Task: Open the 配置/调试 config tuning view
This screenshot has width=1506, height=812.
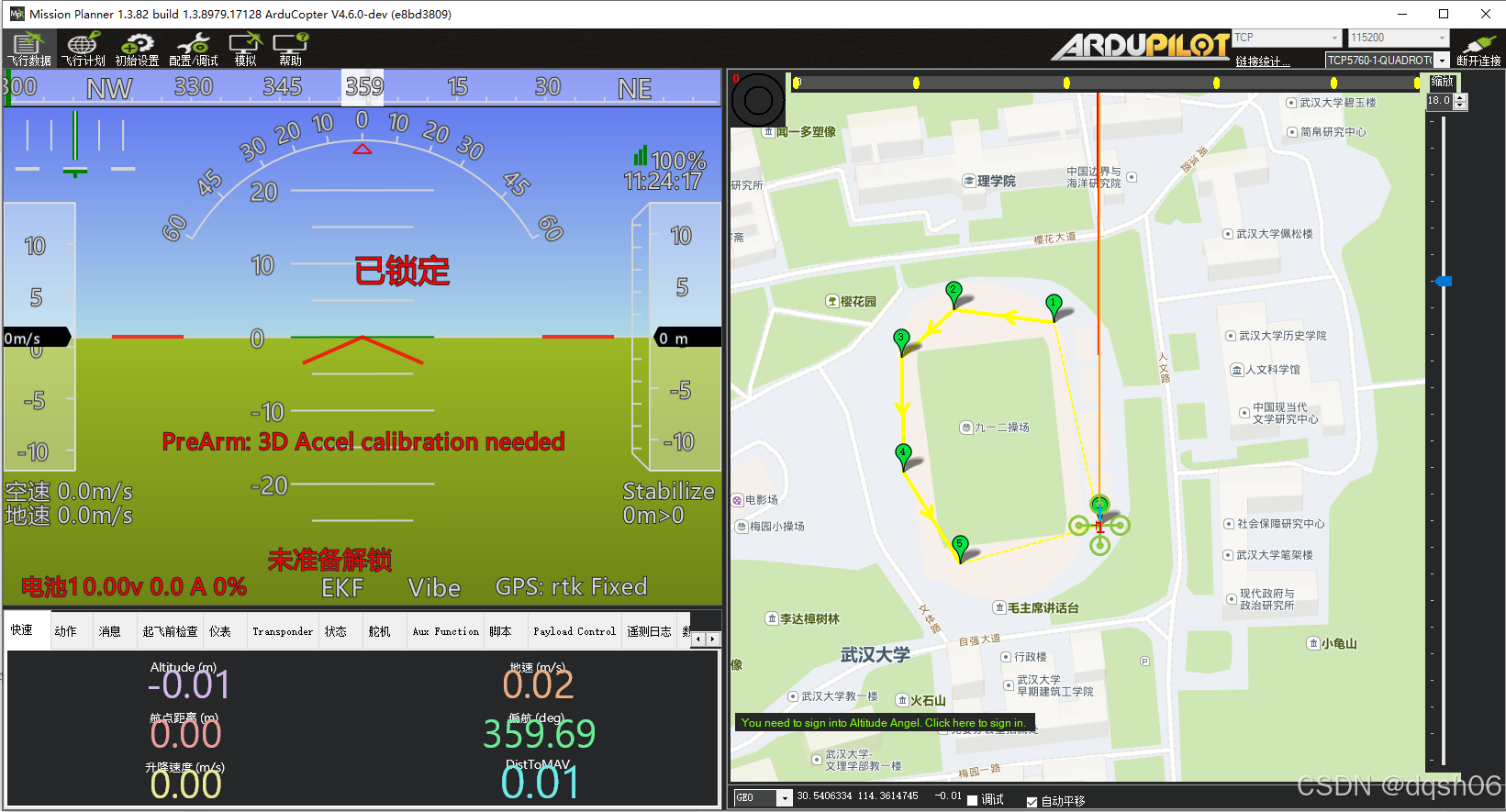Action: (x=194, y=49)
